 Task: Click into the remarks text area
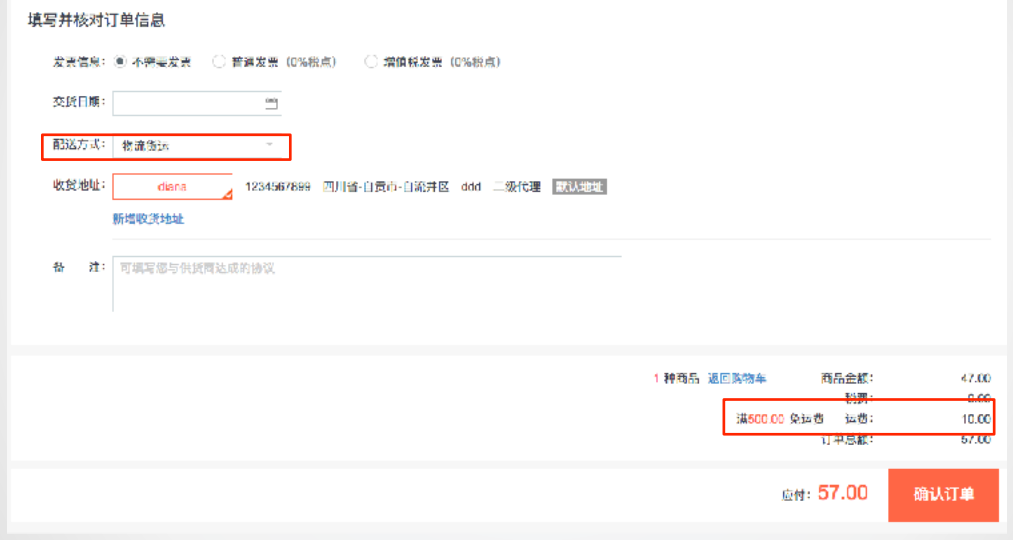pos(367,284)
